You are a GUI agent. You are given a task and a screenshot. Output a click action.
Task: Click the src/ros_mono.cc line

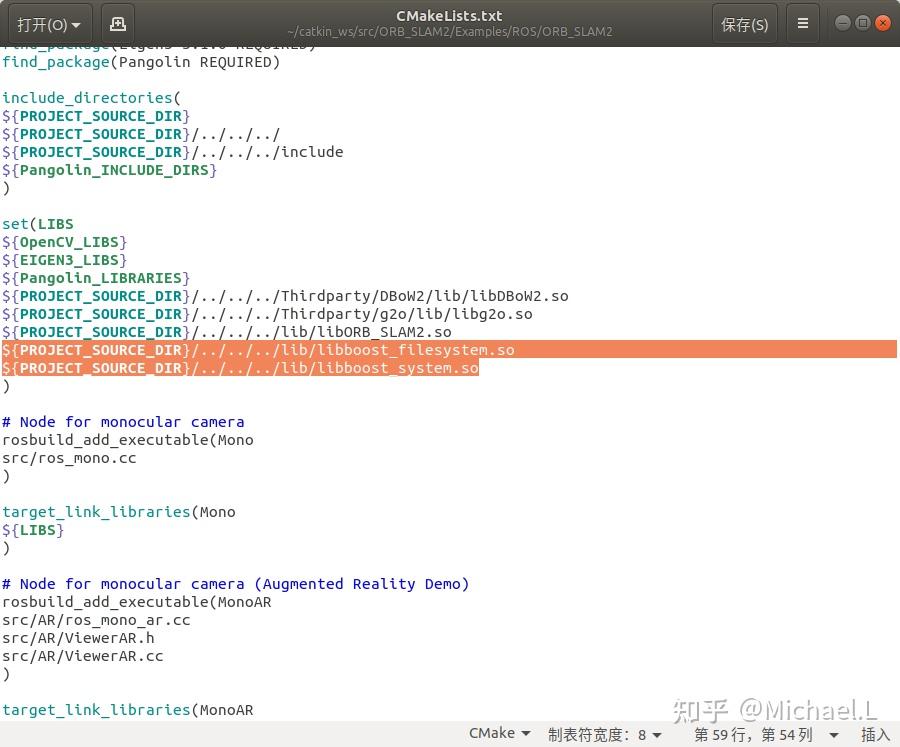[69, 458]
